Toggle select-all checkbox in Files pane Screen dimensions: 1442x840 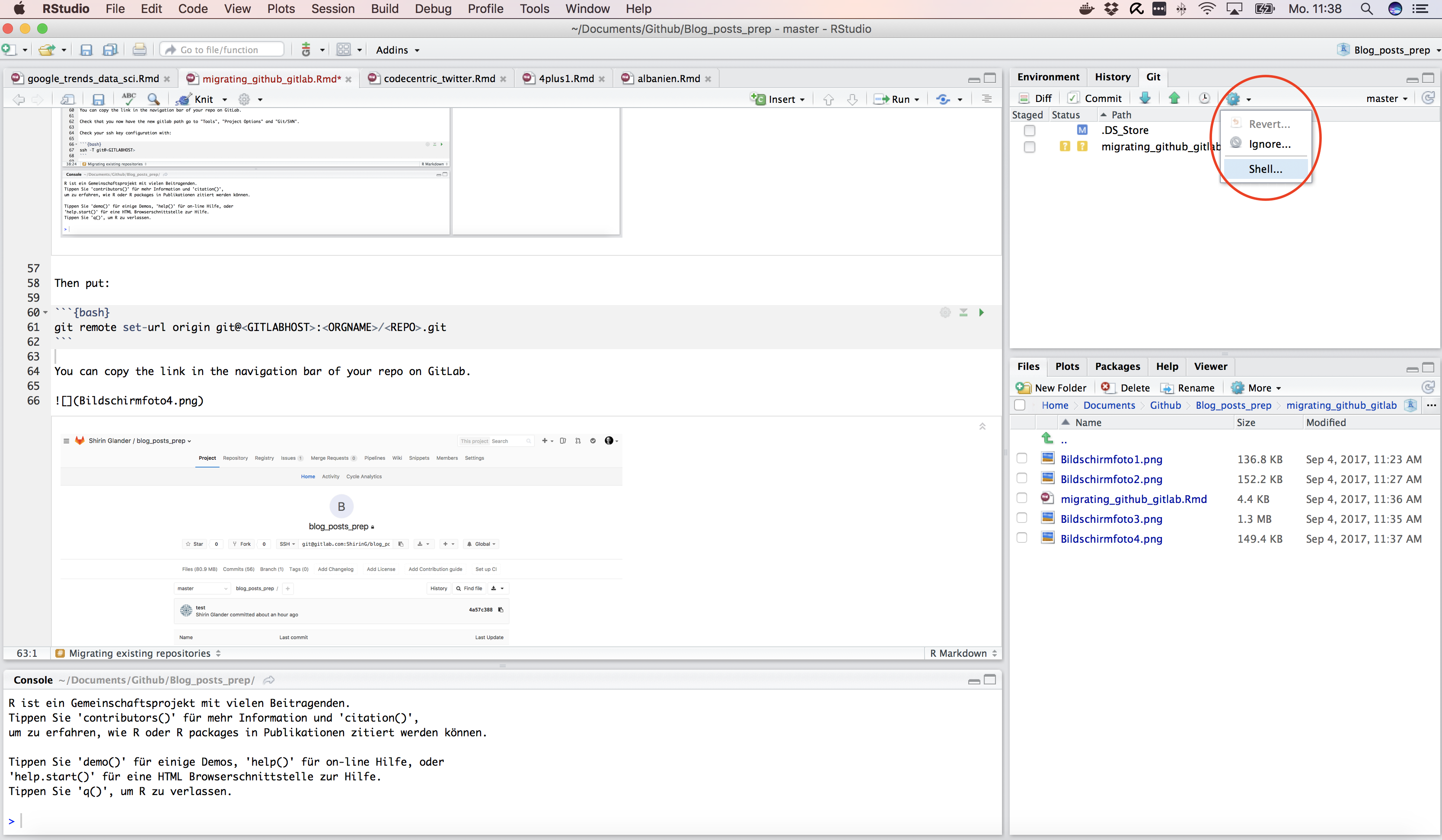tap(1020, 405)
